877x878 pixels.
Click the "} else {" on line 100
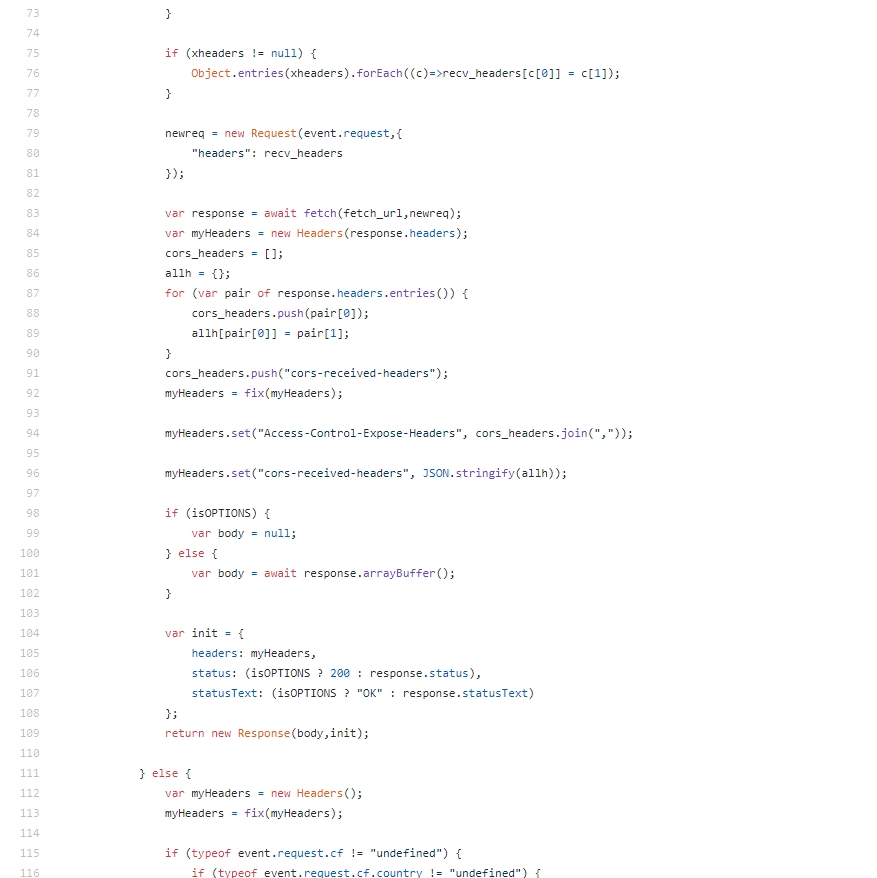192,554
